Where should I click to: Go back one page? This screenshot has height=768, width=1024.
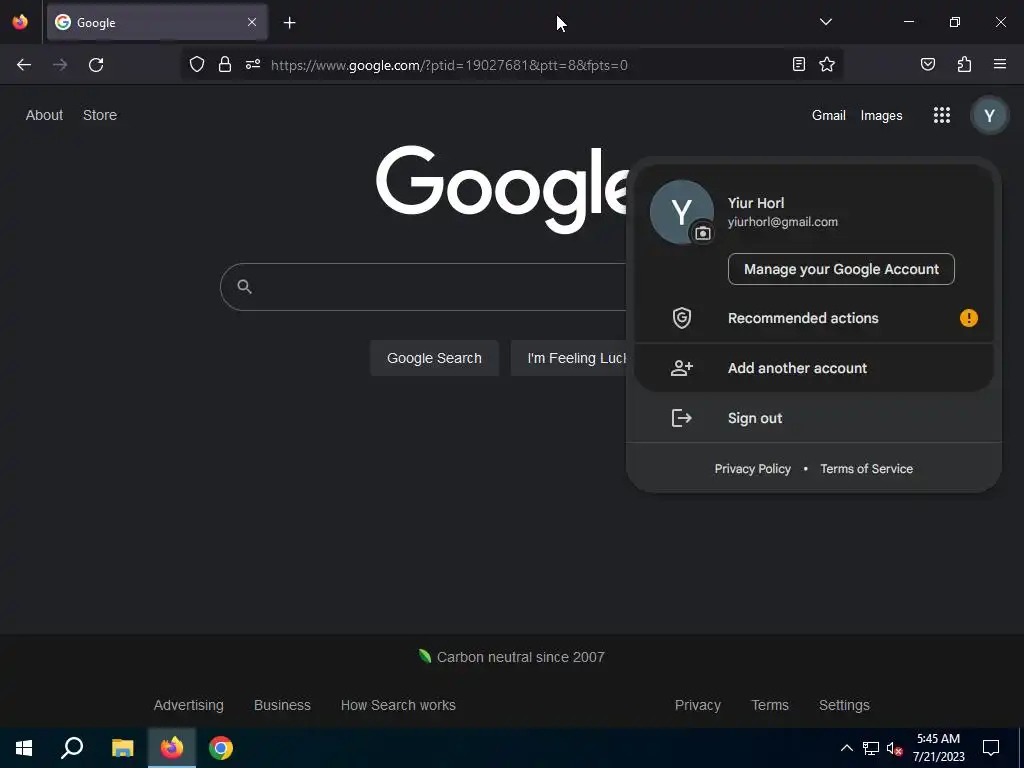[24, 65]
